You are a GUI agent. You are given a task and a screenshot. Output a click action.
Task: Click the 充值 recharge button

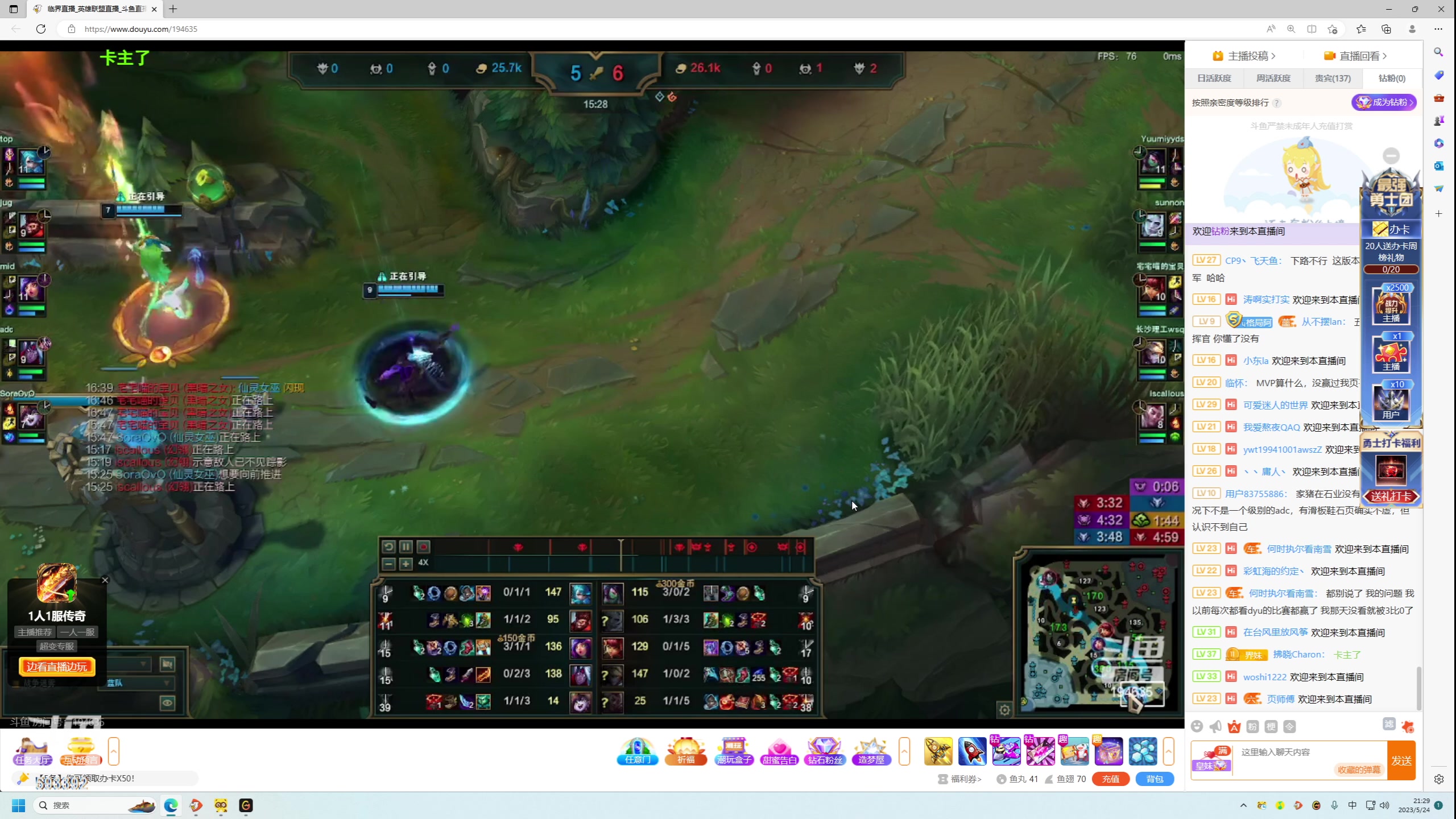click(x=1111, y=779)
